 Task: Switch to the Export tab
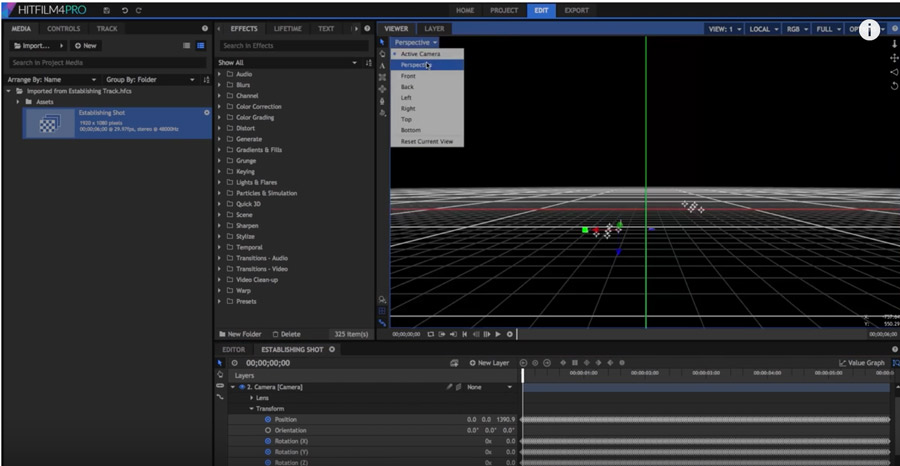pos(576,10)
